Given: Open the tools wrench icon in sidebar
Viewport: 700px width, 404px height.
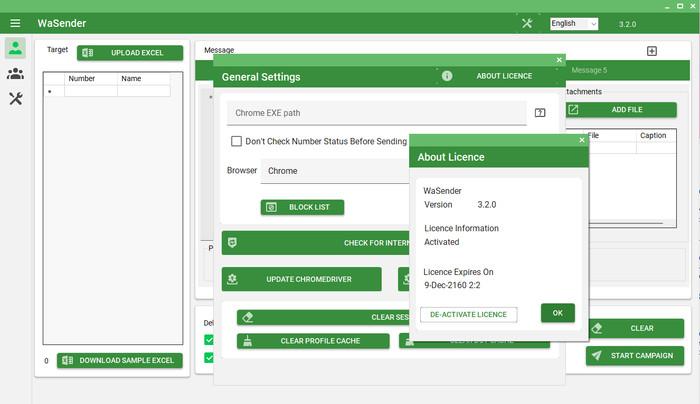Looking at the screenshot, I should click(x=15, y=98).
